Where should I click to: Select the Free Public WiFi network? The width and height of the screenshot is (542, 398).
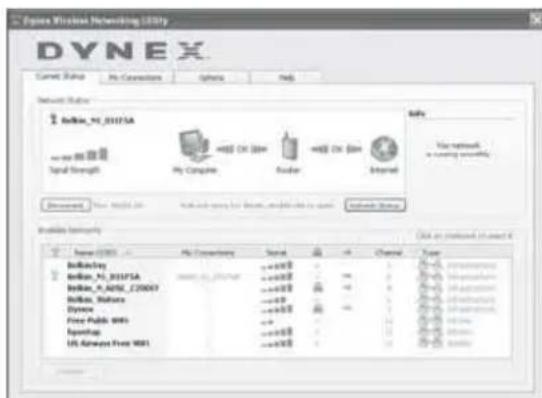pyautogui.click(x=277, y=321)
